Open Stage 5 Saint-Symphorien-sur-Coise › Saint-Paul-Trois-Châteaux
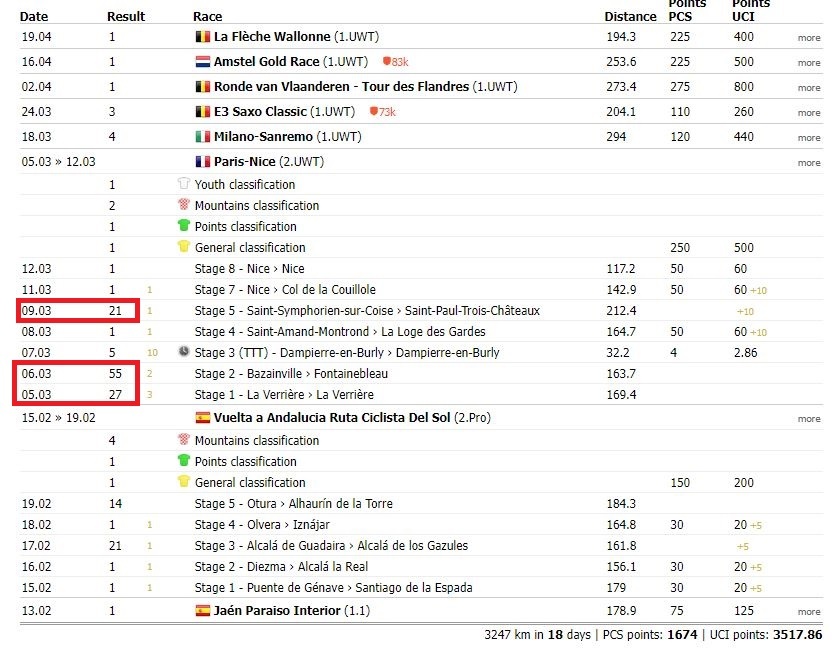The height and width of the screenshot is (648, 837). [367, 311]
